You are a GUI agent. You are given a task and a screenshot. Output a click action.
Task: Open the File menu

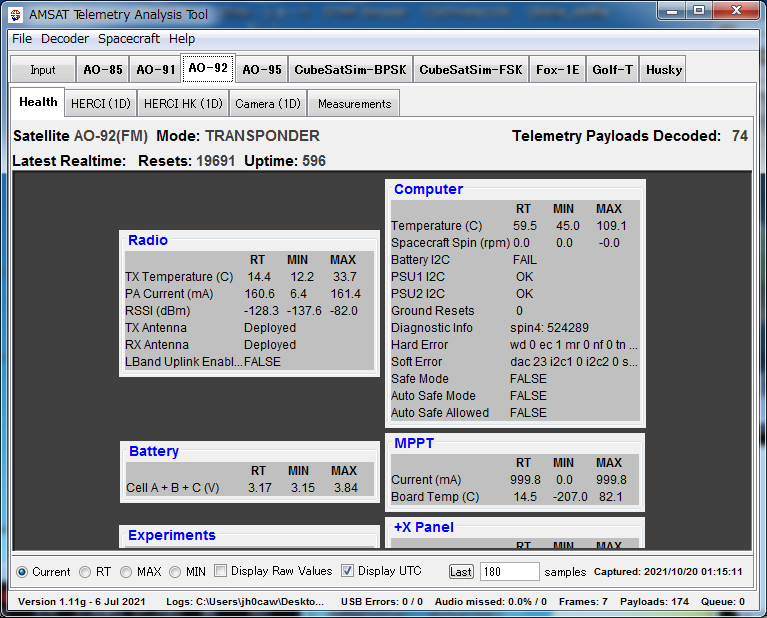22,39
